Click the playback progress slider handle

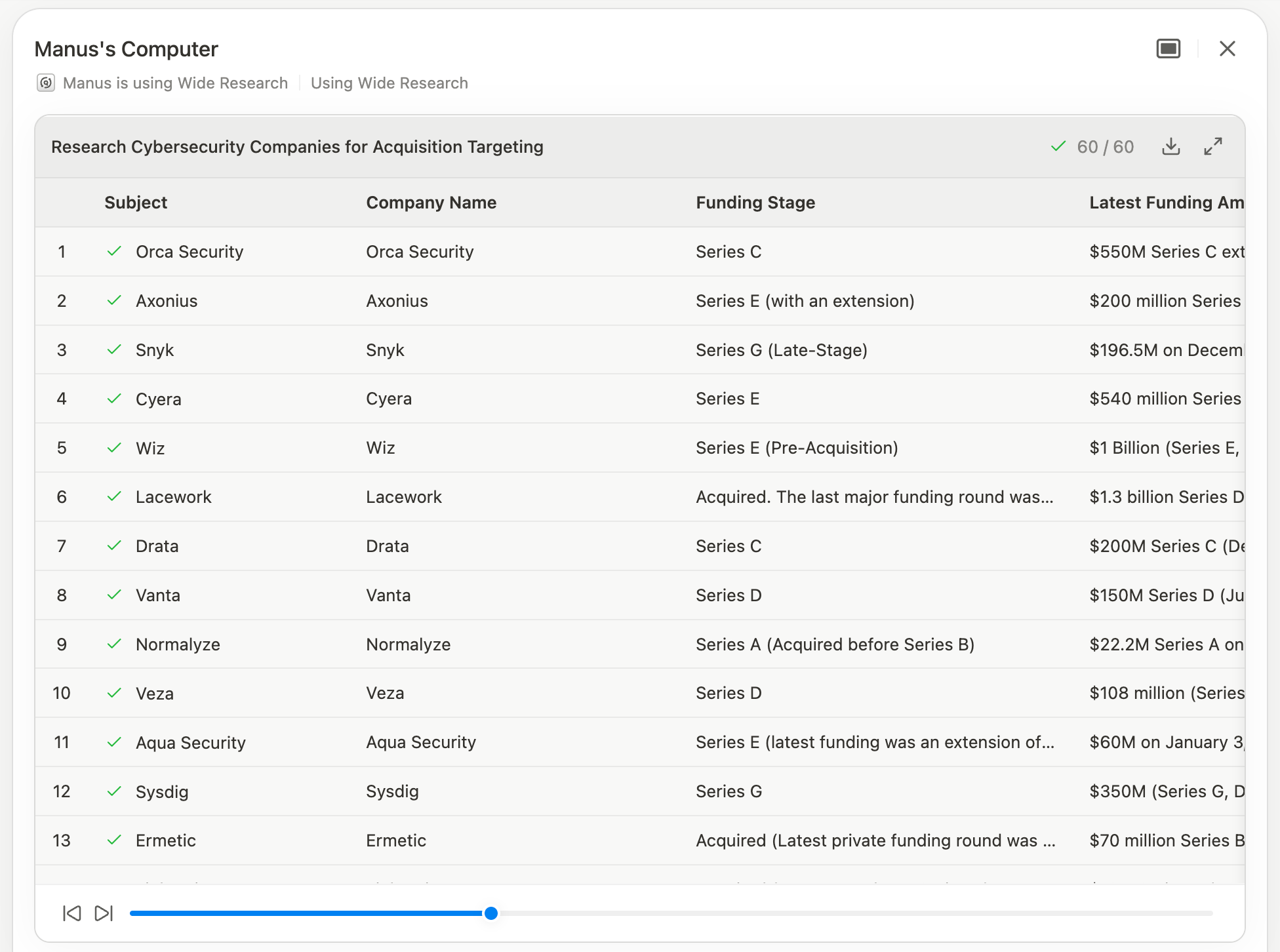pyautogui.click(x=491, y=913)
